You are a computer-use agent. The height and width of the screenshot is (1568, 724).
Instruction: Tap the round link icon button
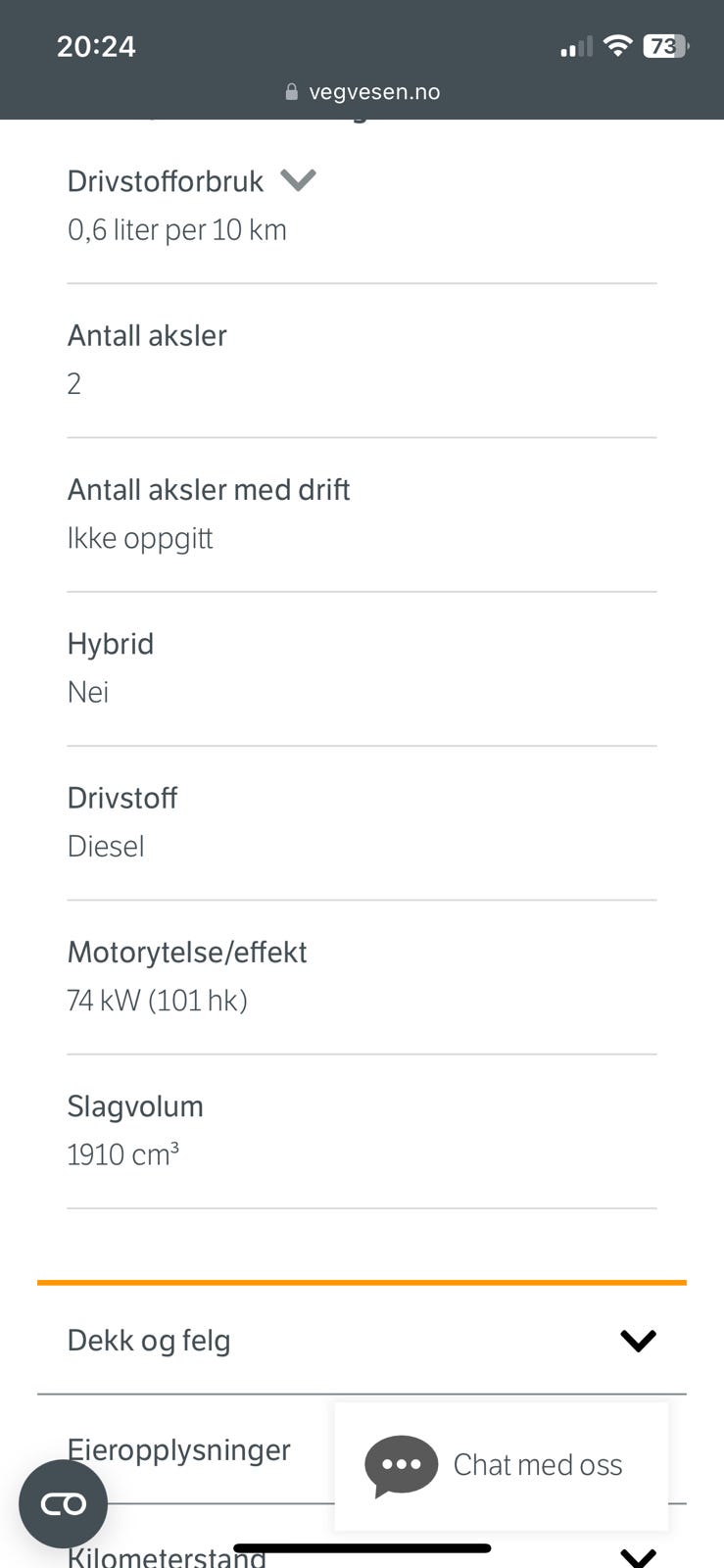click(x=63, y=1504)
